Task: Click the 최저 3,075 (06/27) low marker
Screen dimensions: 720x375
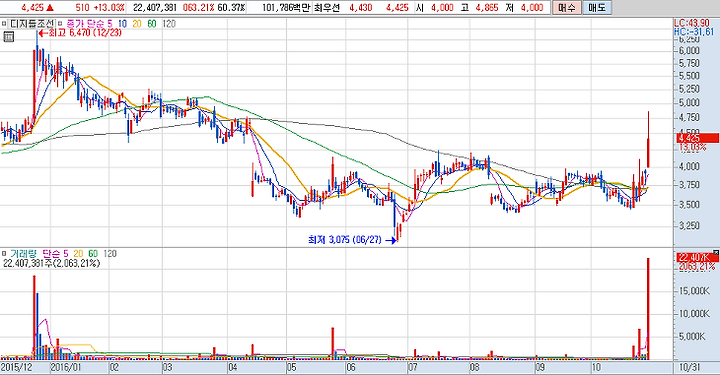Action: pyautogui.click(x=352, y=240)
